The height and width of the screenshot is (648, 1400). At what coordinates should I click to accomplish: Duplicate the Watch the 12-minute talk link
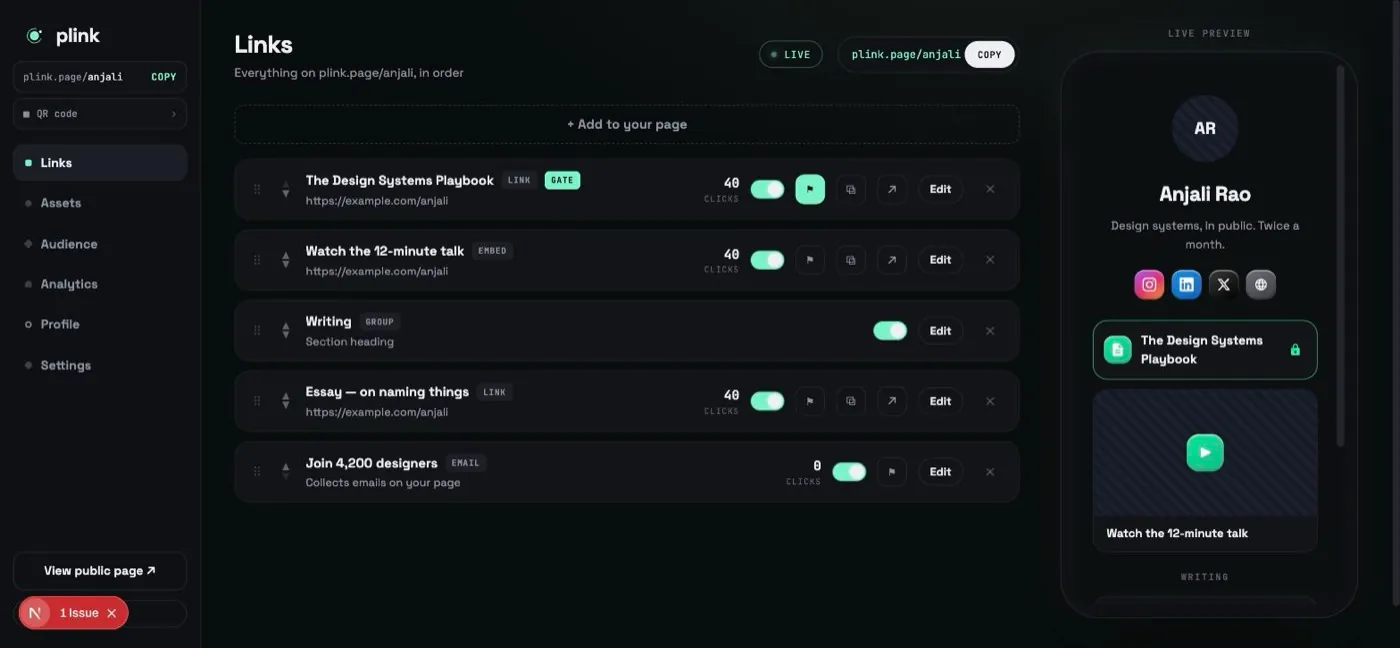click(851, 260)
